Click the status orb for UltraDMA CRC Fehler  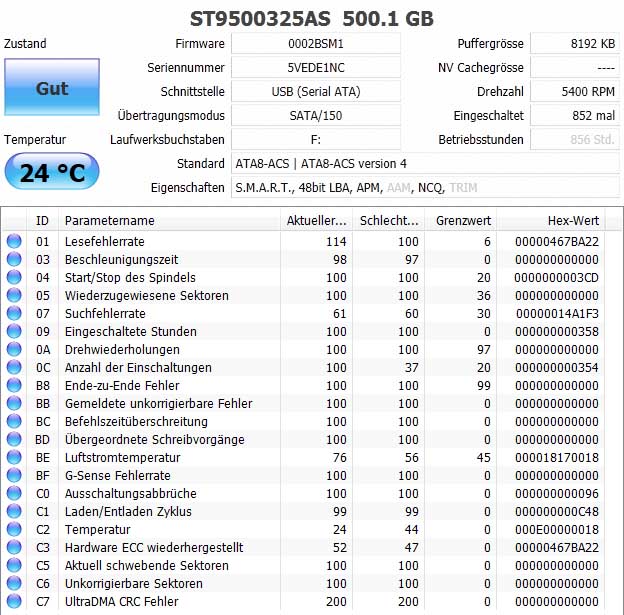coord(14,601)
